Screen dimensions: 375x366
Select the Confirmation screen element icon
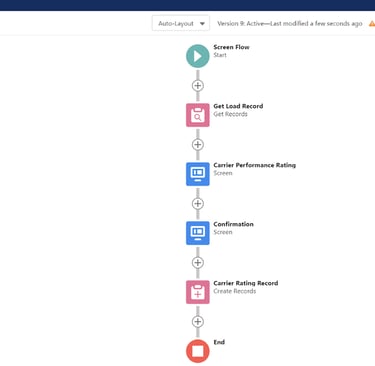click(198, 233)
